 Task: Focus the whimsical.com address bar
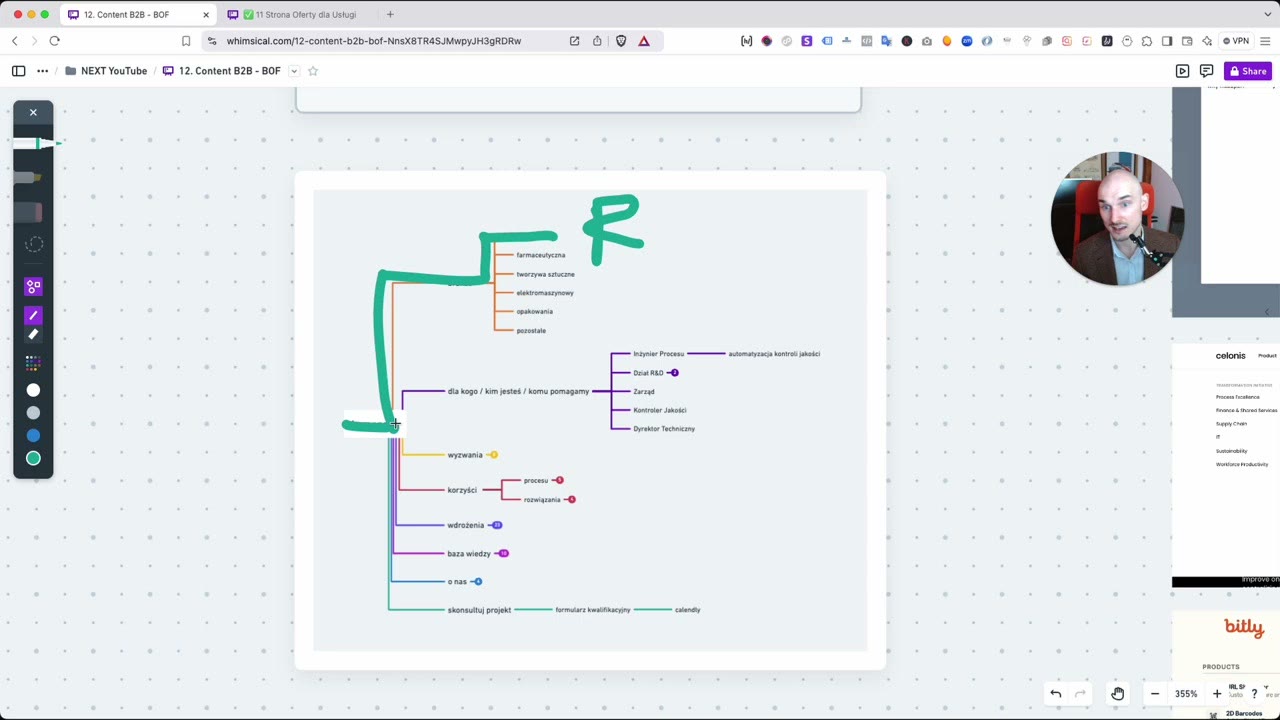374,41
